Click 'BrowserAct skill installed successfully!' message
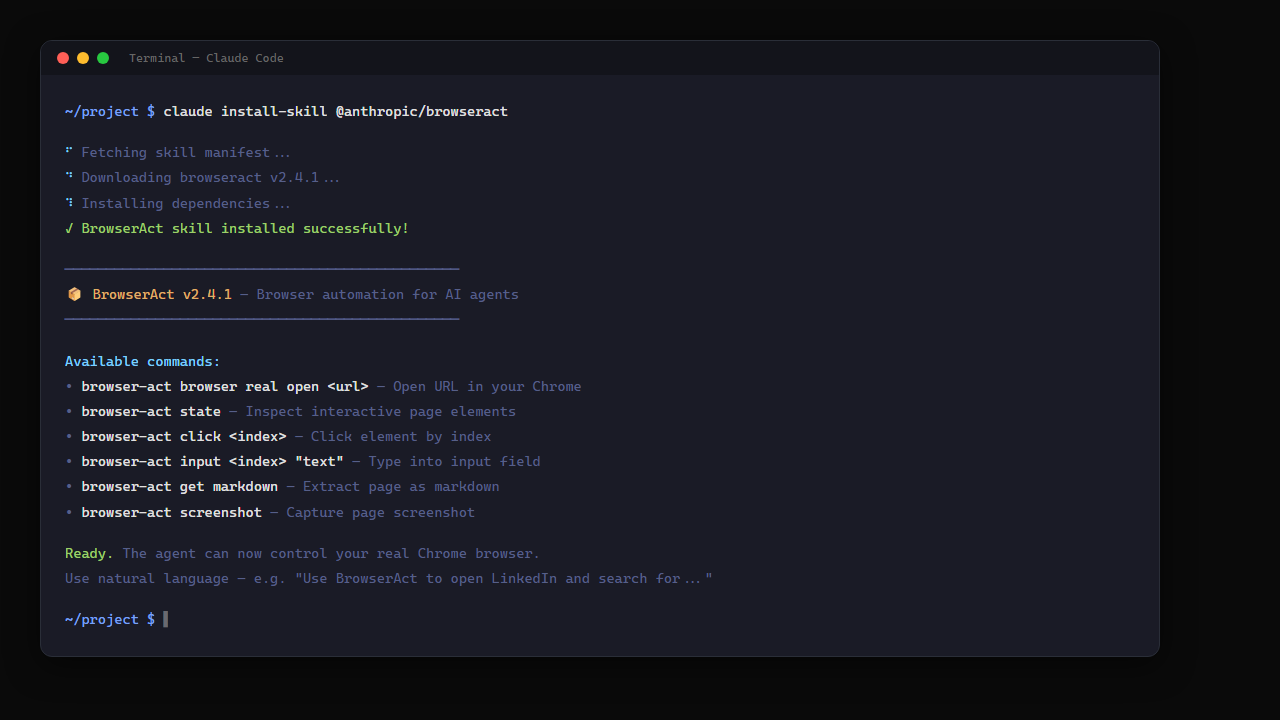 pos(245,228)
